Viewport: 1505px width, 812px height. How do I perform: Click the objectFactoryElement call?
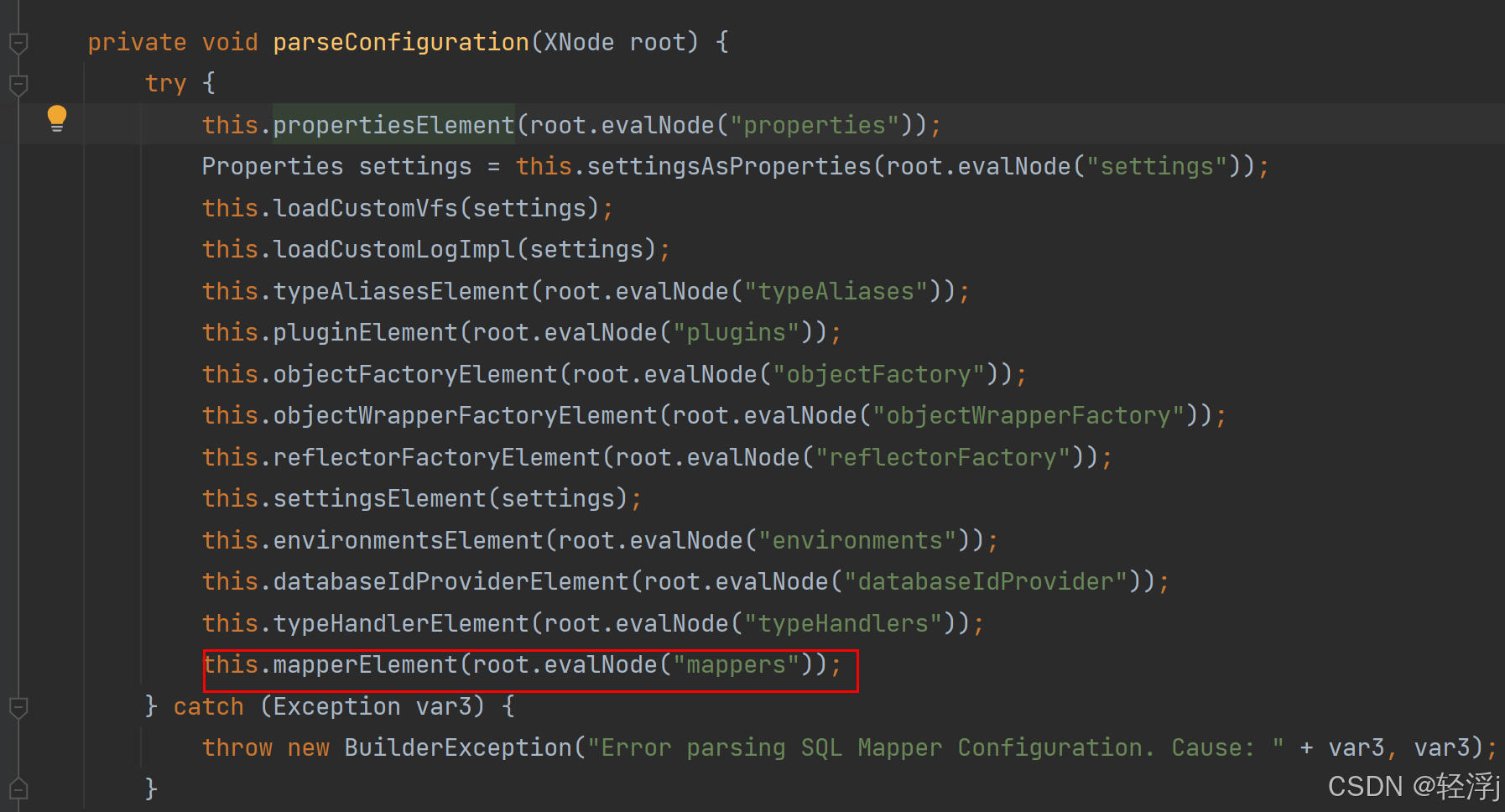click(x=415, y=374)
